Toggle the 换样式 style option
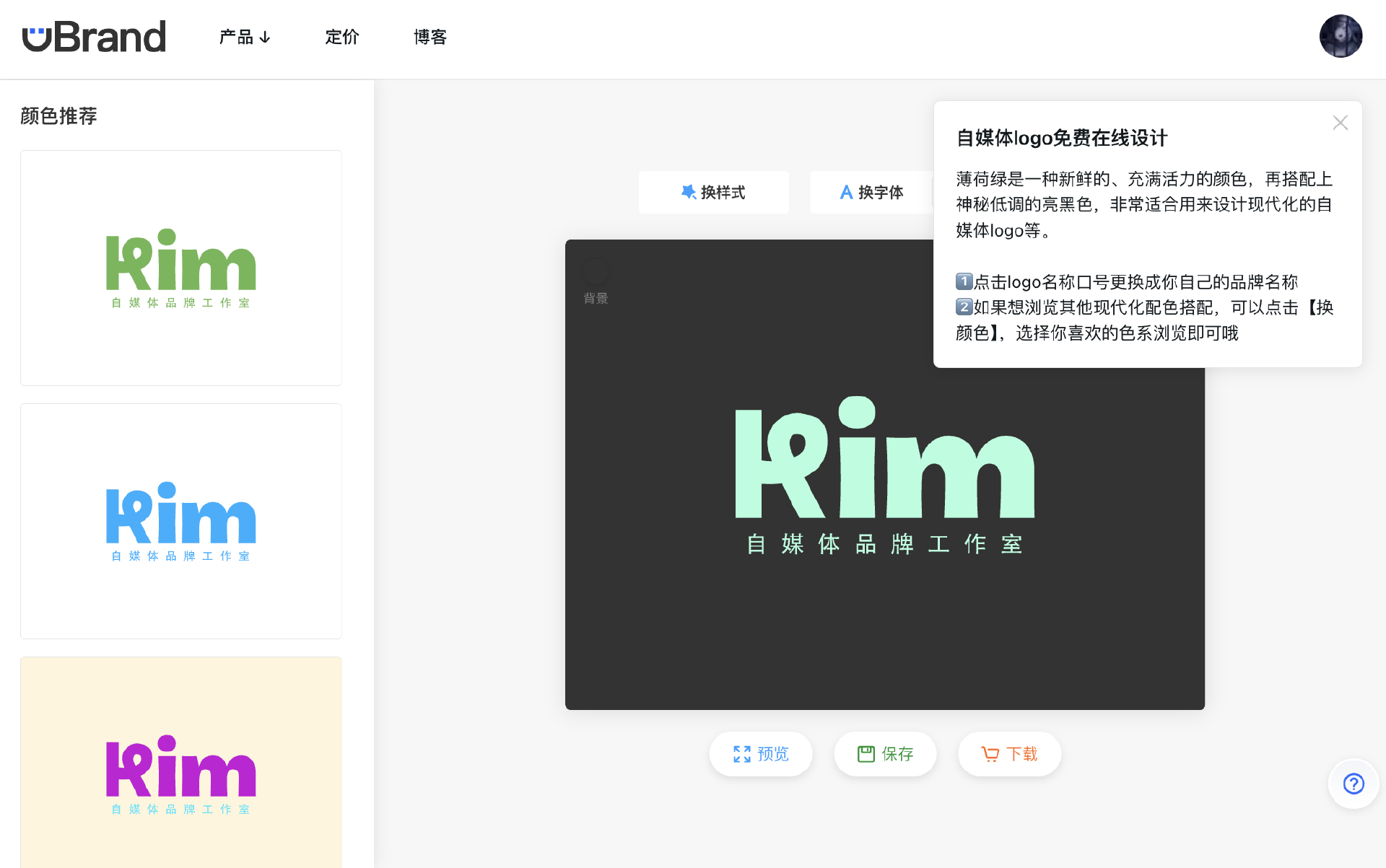This screenshot has width=1386, height=868. pyautogui.click(x=713, y=192)
